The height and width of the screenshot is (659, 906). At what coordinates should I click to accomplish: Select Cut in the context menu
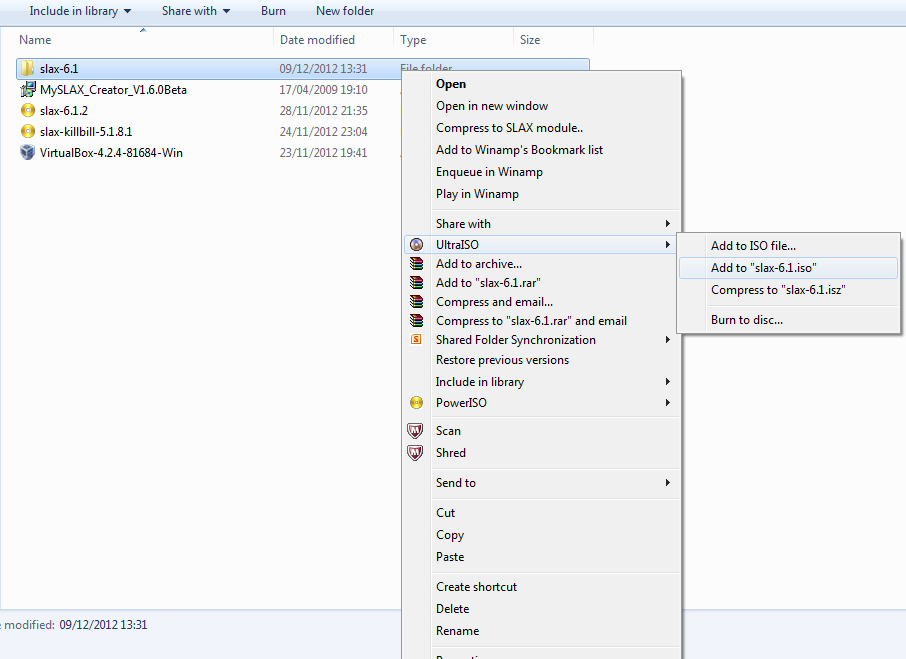(445, 513)
